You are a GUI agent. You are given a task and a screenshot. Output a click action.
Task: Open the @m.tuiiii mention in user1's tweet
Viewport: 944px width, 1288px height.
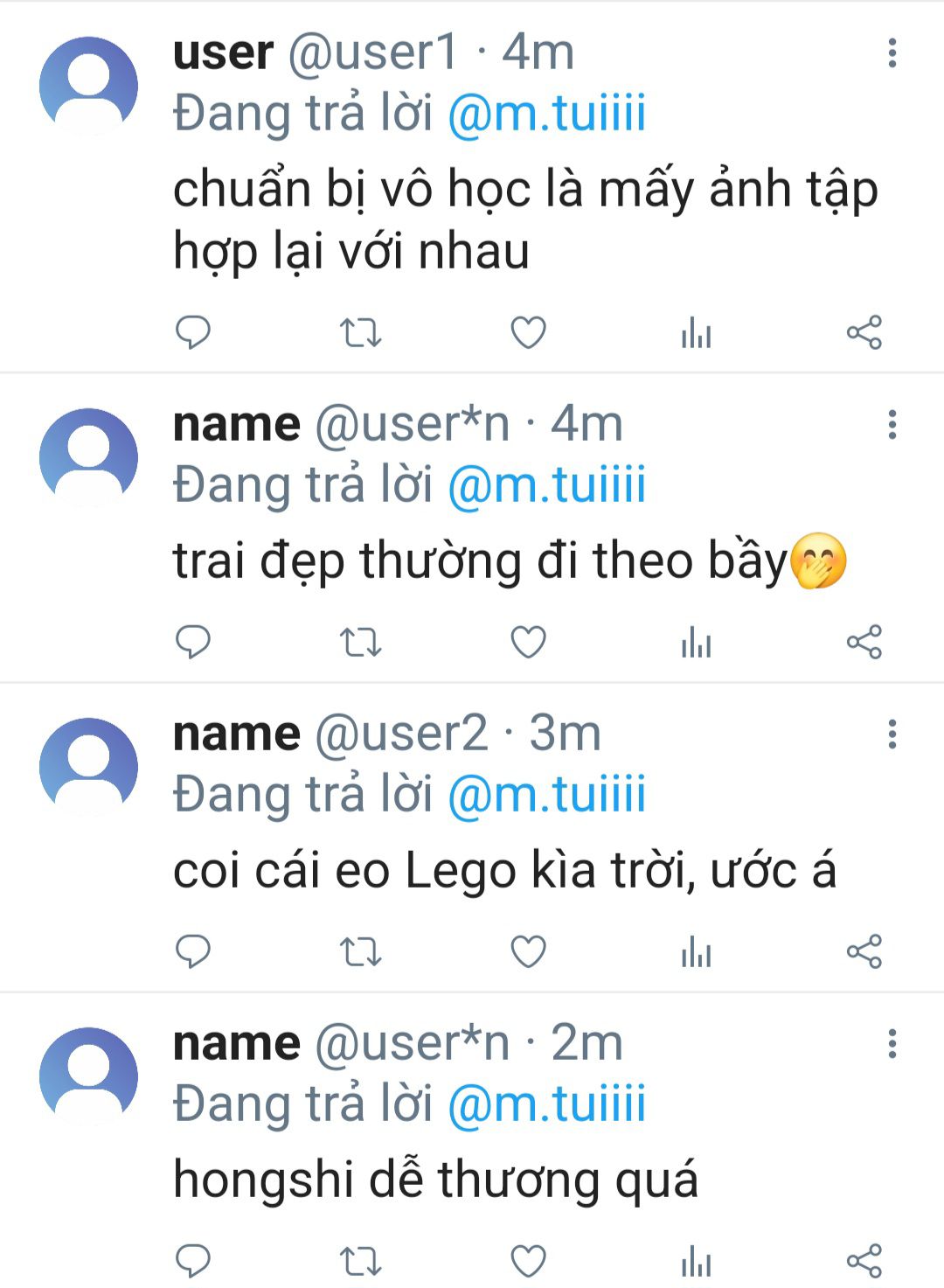(546, 114)
